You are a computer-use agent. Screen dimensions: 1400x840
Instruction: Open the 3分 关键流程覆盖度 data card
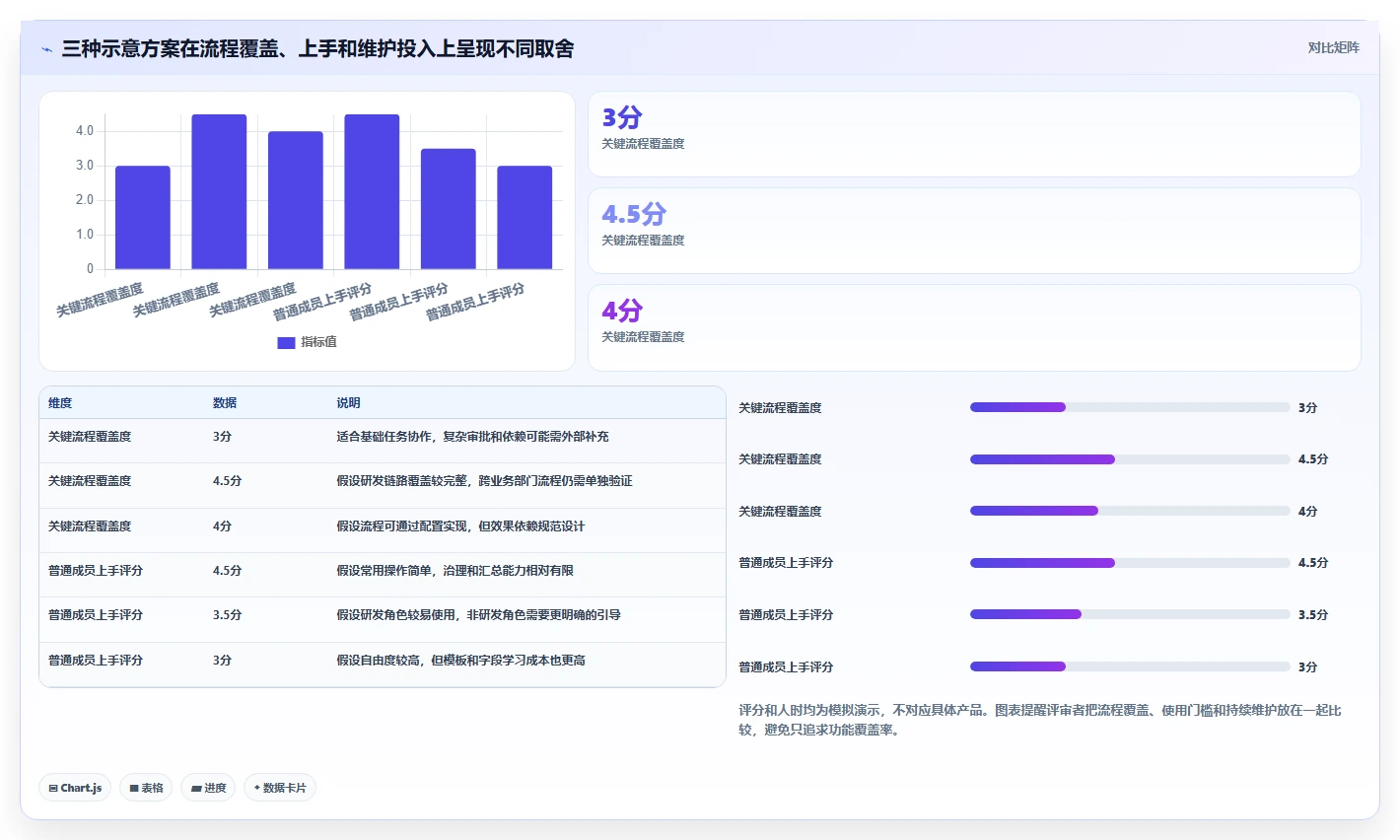pos(974,134)
